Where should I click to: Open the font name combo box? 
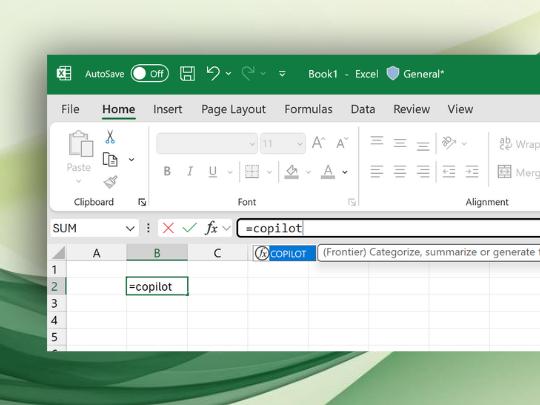(x=207, y=143)
